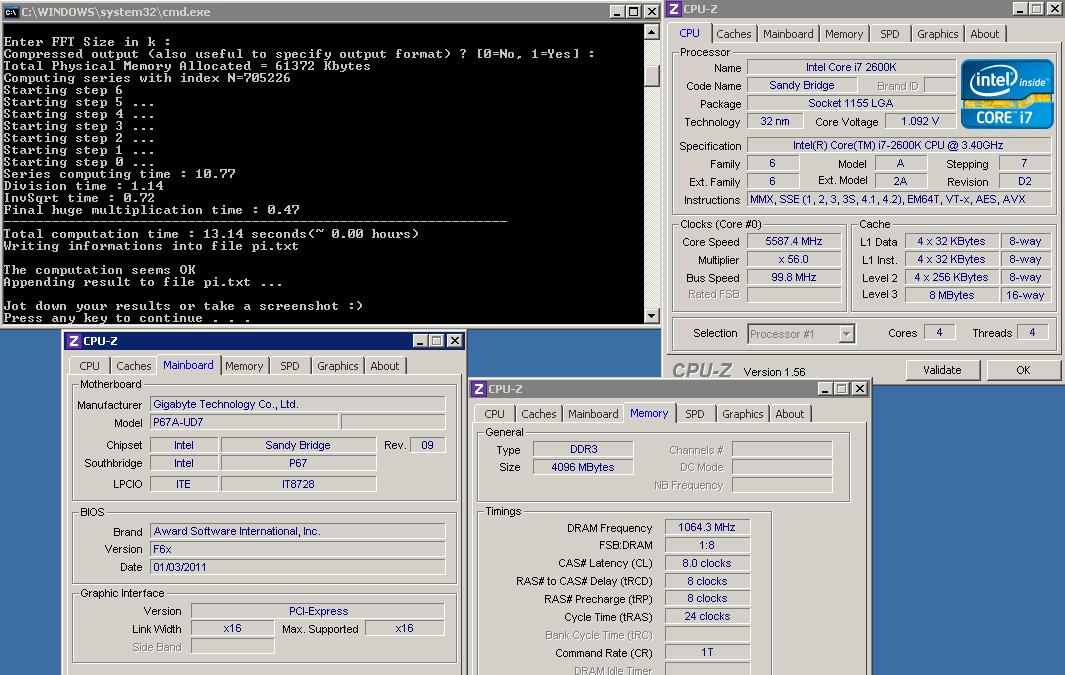
Task: Switch to SPD tab in the Mainboard window
Action: tap(289, 366)
